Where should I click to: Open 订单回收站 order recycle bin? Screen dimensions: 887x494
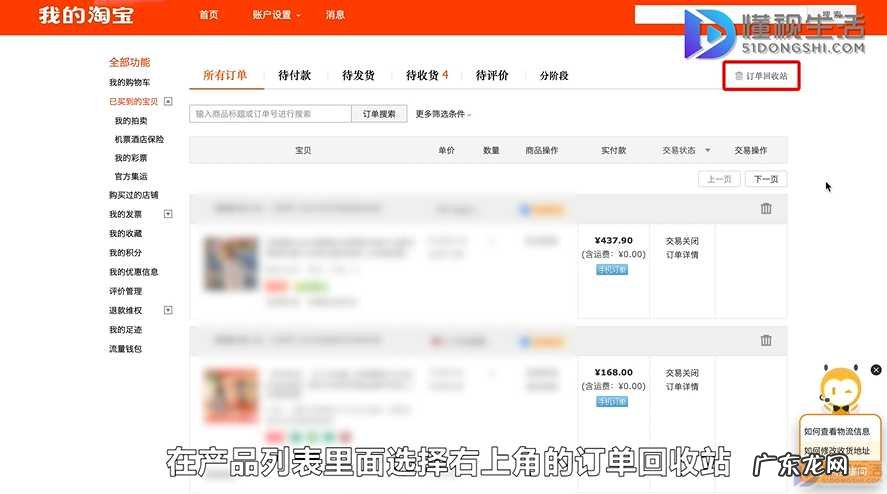761,76
